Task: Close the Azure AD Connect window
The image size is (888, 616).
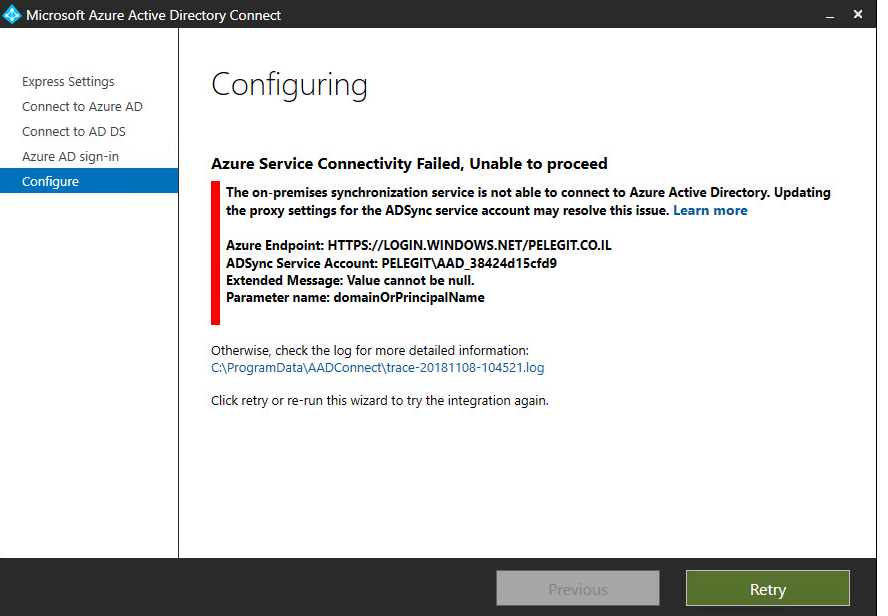Action: point(858,14)
